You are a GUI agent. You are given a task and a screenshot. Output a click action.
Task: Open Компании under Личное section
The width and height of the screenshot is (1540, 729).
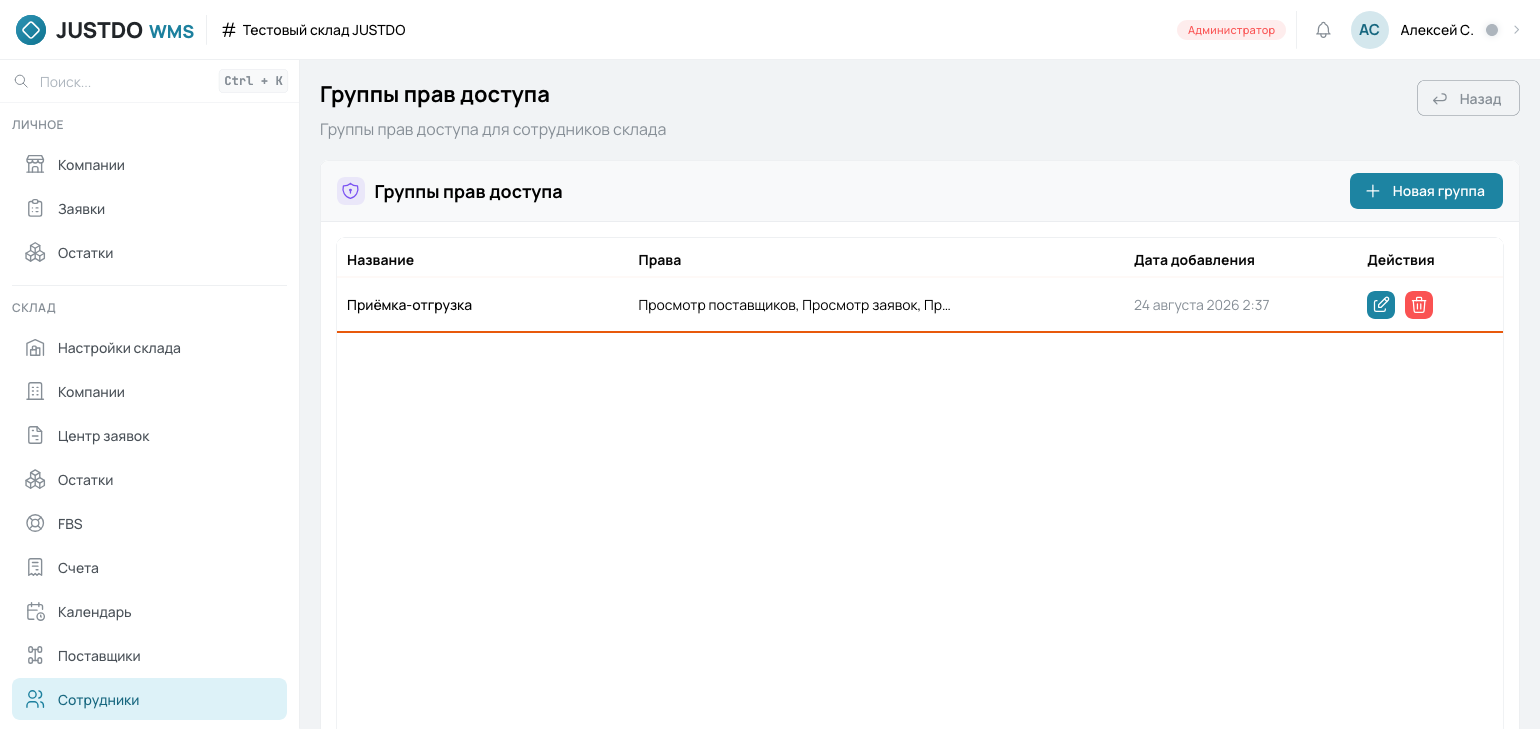(149, 165)
